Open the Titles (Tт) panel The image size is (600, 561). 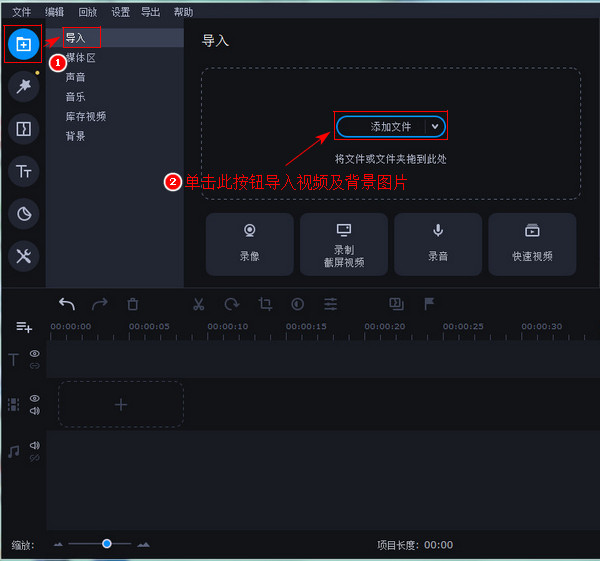click(23, 171)
